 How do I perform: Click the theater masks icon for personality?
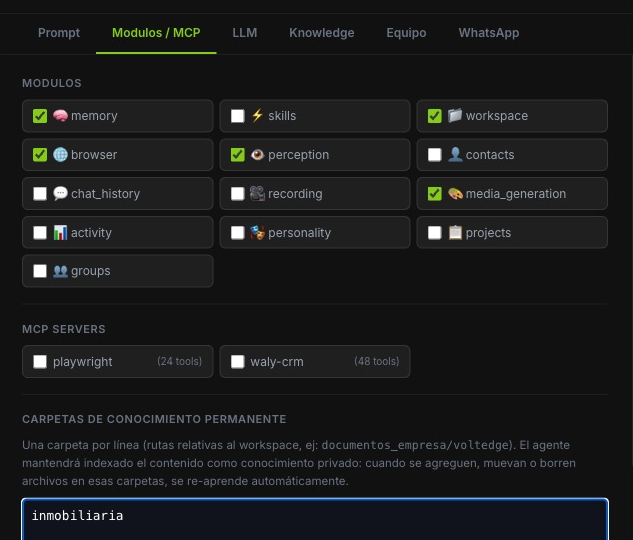click(x=258, y=232)
